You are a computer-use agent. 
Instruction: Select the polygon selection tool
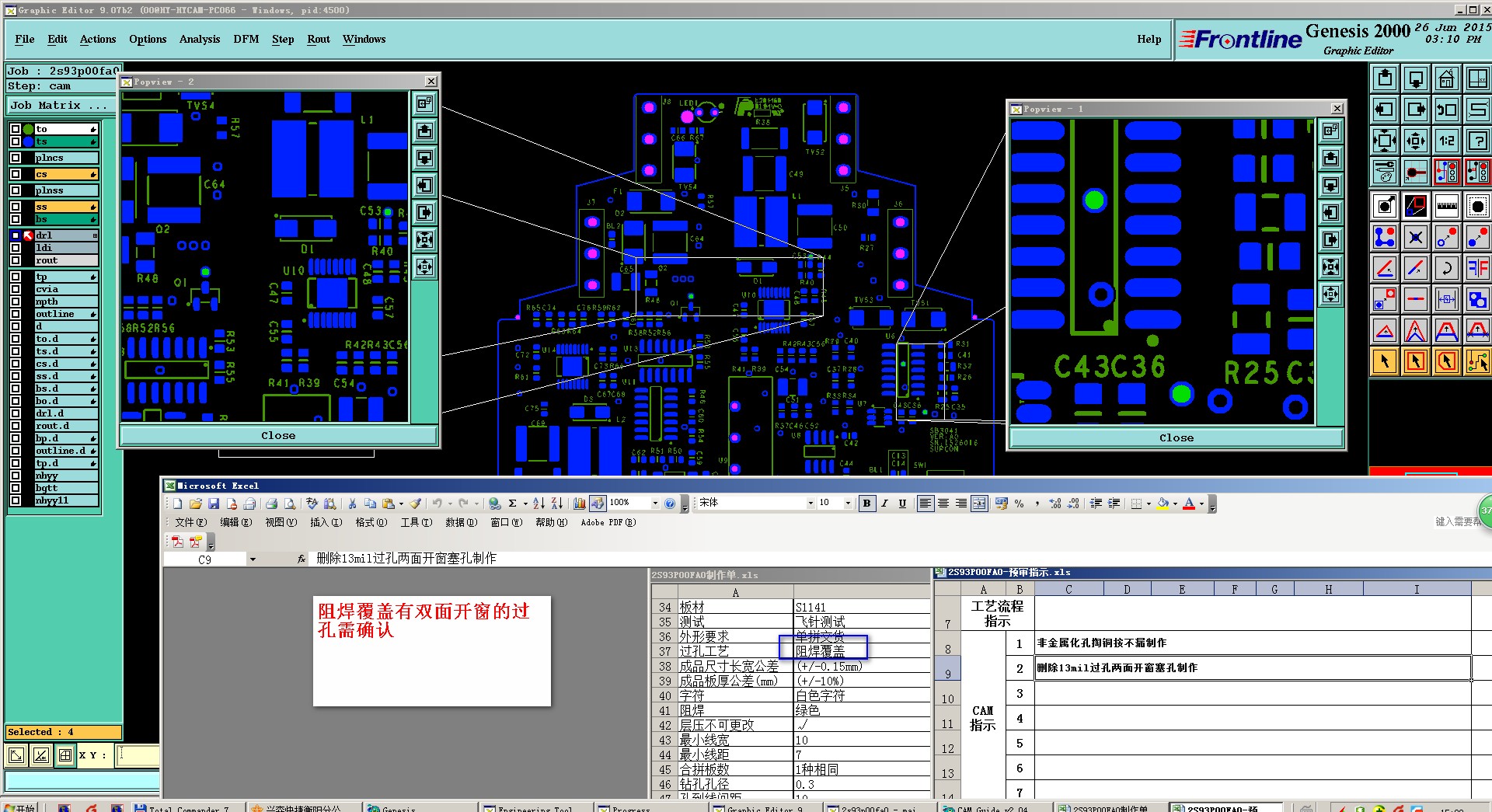(1447, 361)
